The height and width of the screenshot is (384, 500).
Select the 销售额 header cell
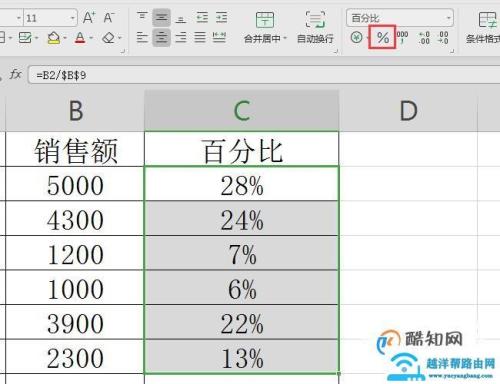pos(75,149)
